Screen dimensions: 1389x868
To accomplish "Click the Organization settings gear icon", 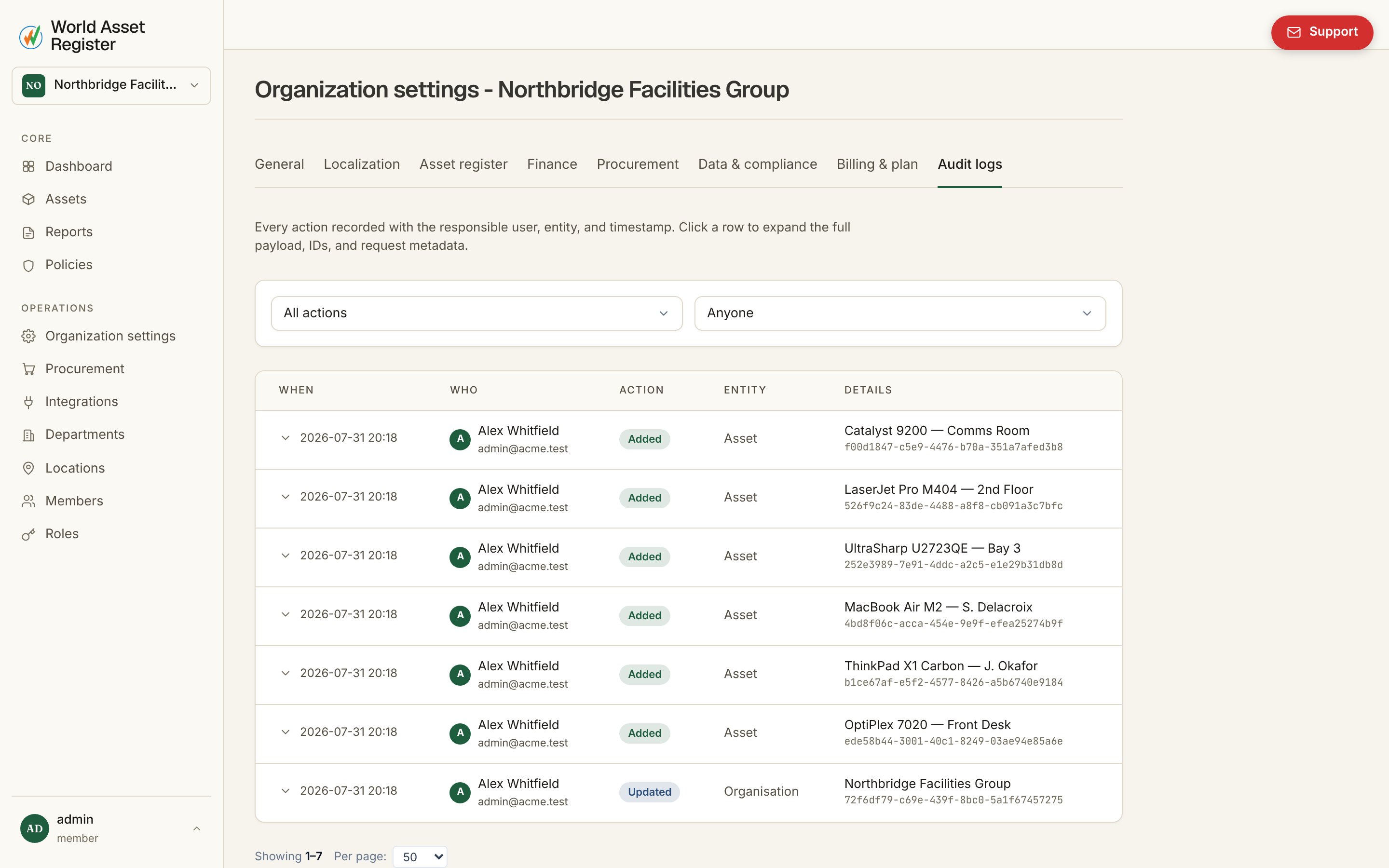I will [28, 337].
